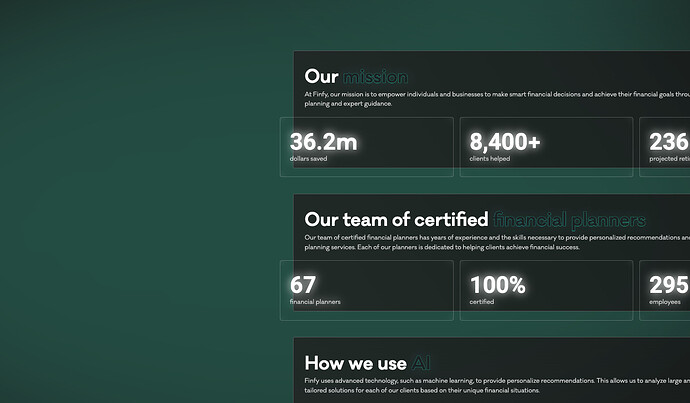Click the '236' statistic value
Screen dimensions: 690x403
click(669, 142)
